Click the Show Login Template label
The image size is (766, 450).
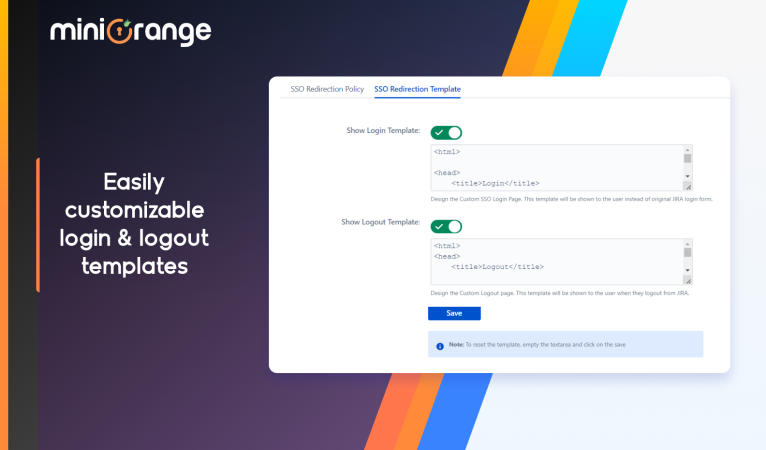pyautogui.click(x=383, y=130)
